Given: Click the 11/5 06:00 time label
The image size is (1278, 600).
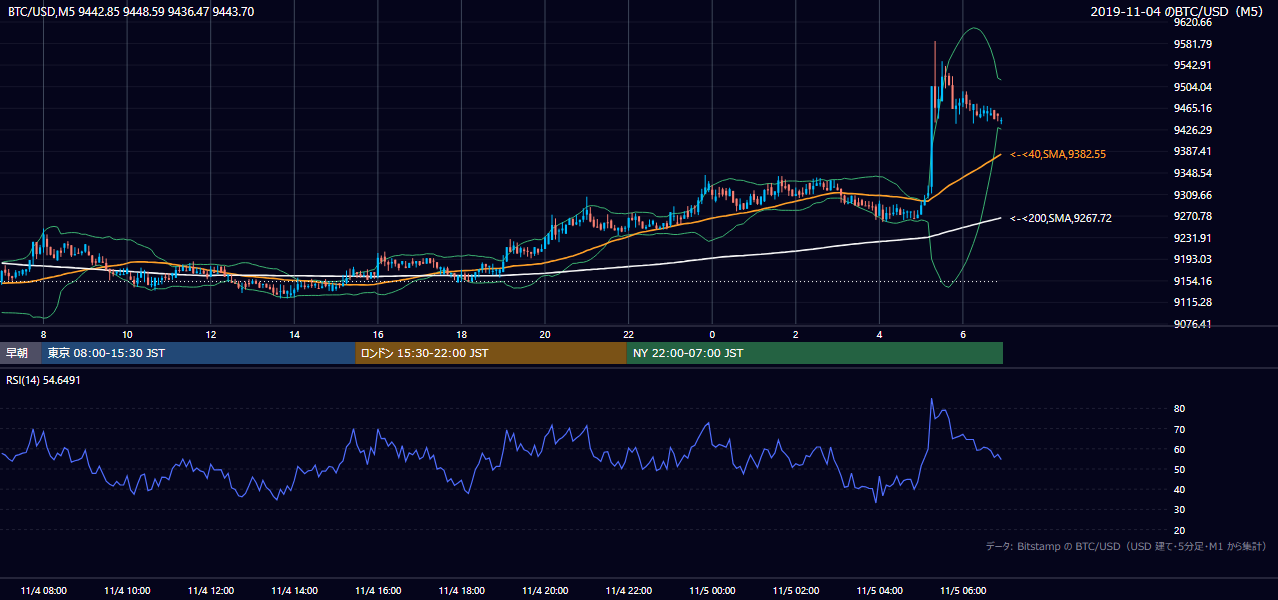Looking at the screenshot, I should (x=963, y=590).
